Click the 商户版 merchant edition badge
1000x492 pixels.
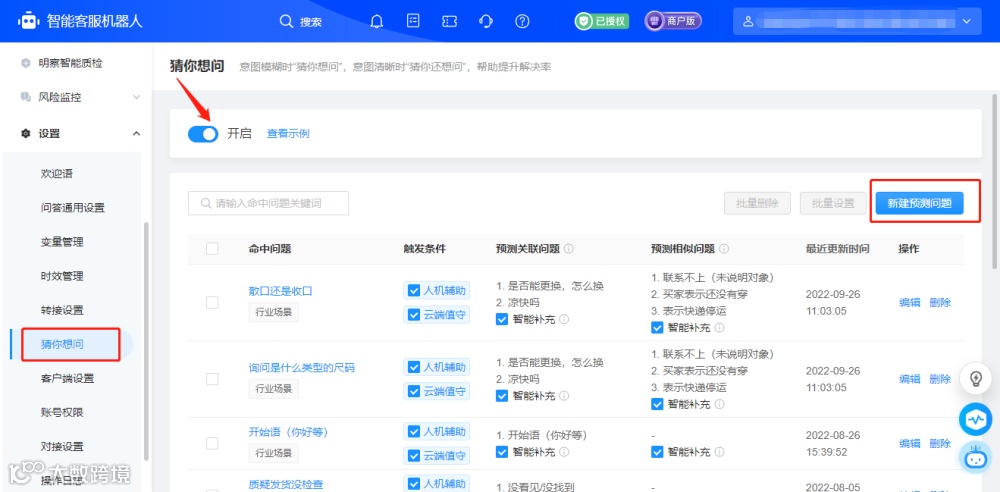(673, 21)
